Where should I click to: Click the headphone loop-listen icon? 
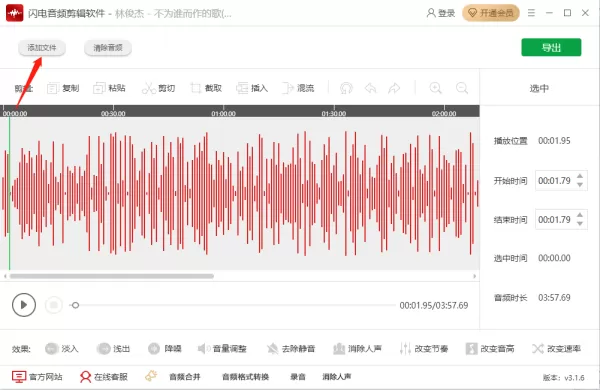346,88
